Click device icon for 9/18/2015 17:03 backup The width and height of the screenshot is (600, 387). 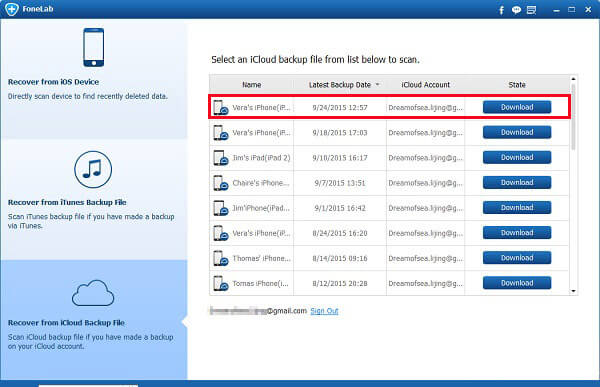click(221, 133)
